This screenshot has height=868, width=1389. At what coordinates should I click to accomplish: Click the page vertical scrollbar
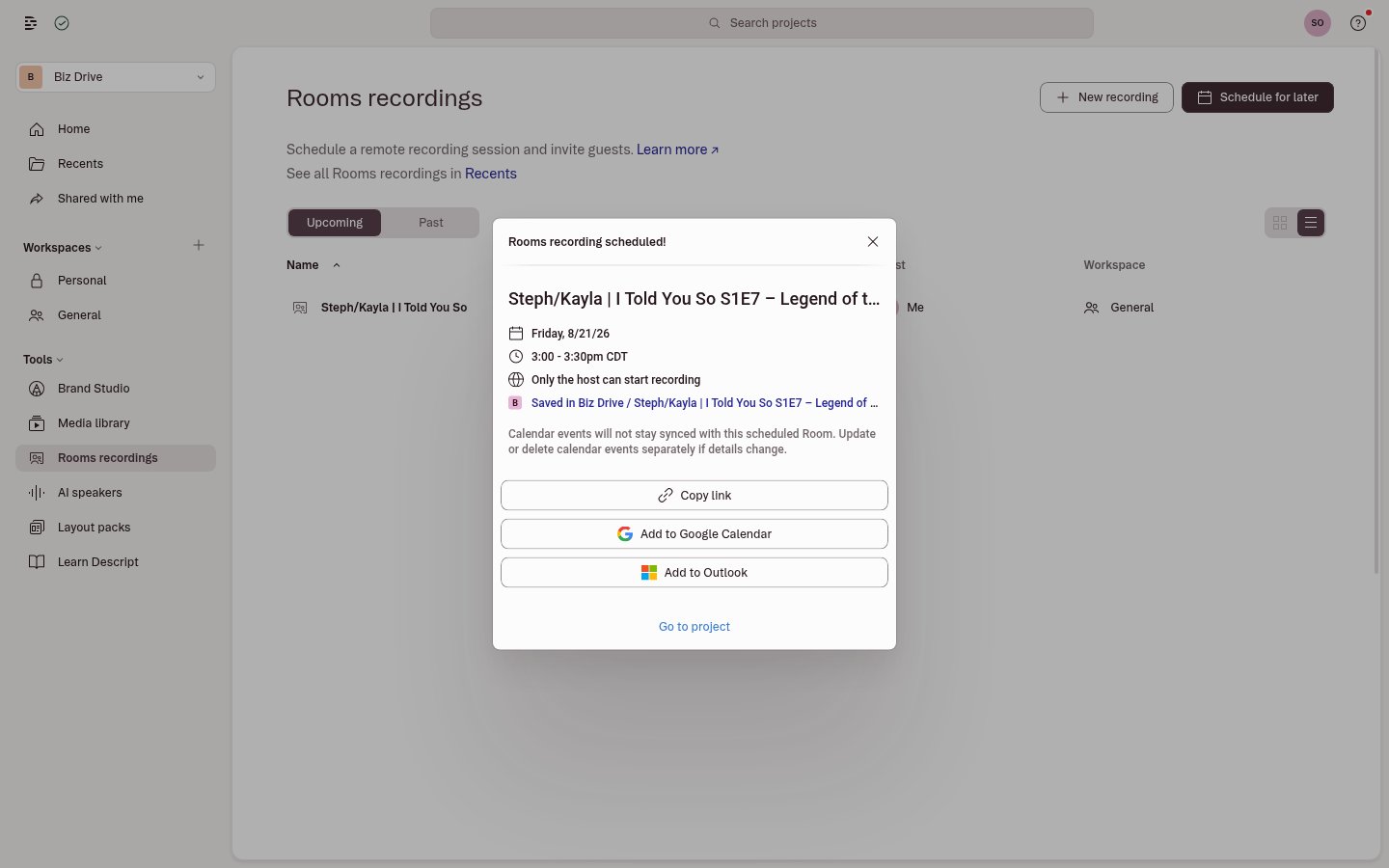1376,311
